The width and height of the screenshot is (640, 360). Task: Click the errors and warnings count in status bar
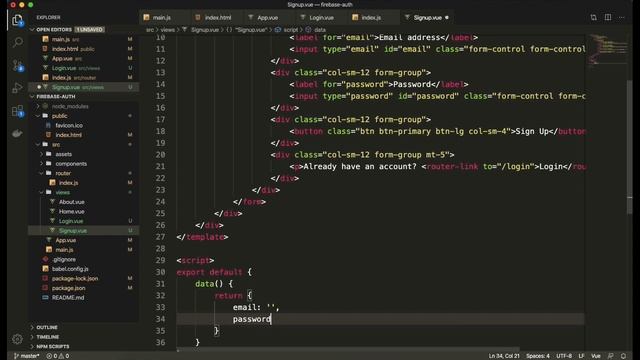coord(58,356)
